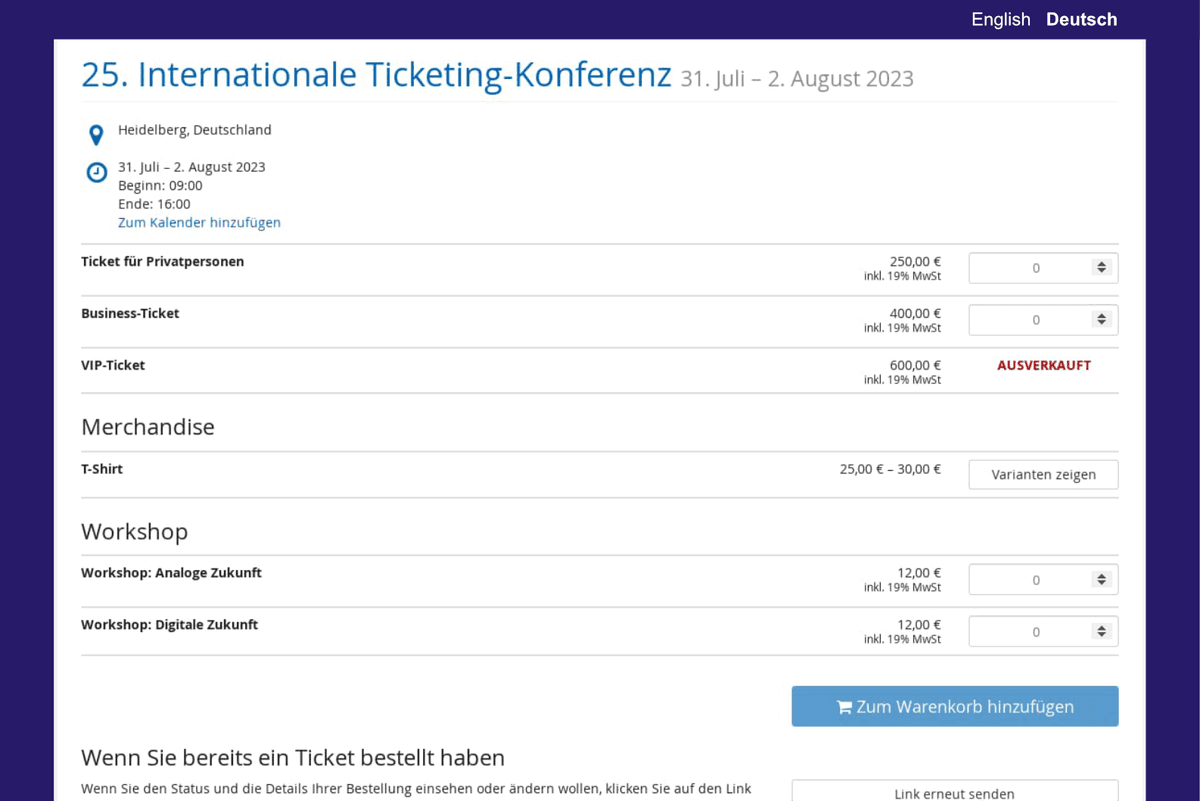The height and width of the screenshot is (801, 1200).
Task: Click the AUSVERKAUFT label for VIP-Ticket
Action: 1043,366
